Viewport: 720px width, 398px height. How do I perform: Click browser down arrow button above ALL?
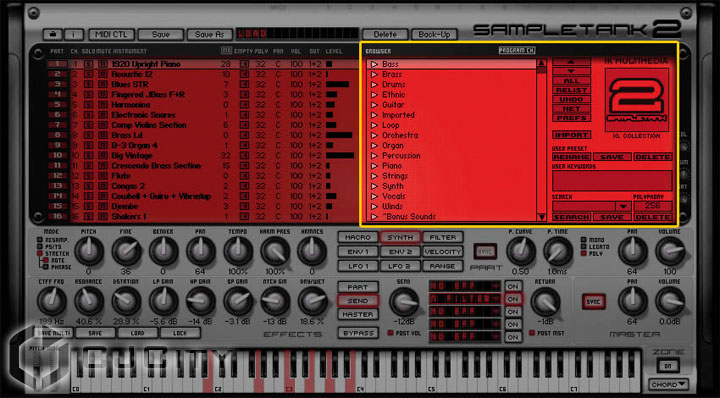[571, 71]
